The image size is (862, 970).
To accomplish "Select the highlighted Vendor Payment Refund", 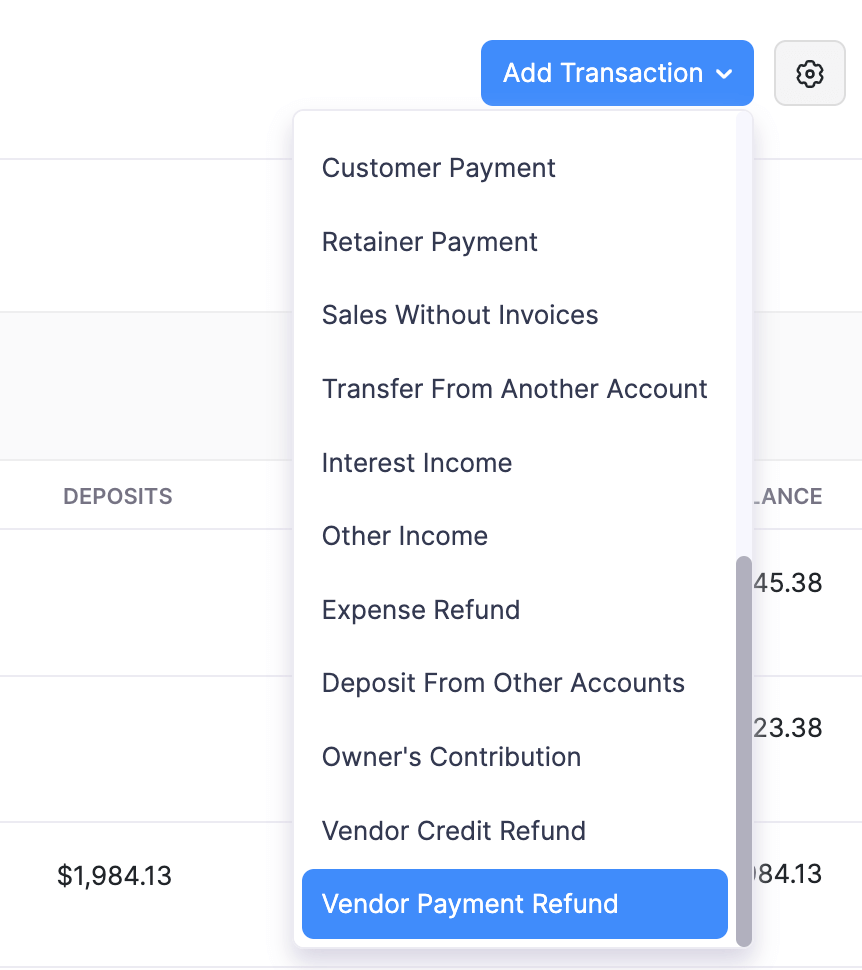I will pyautogui.click(x=468, y=904).
